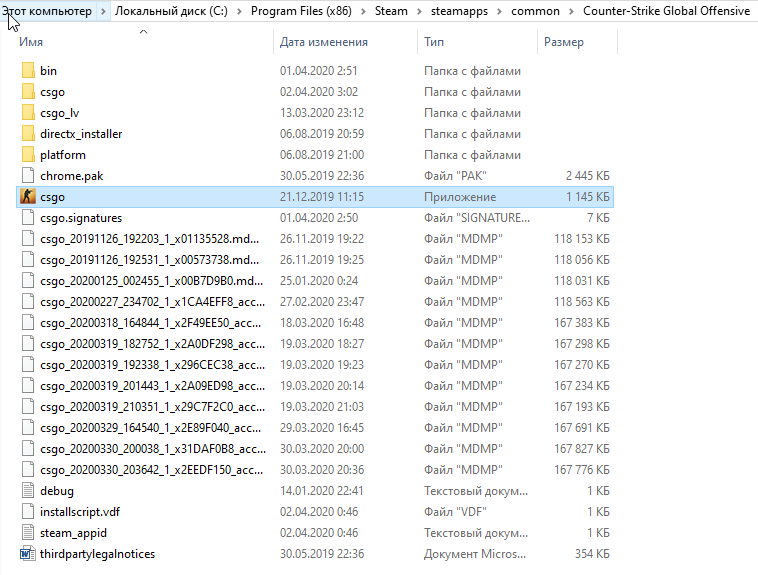Navigate to common breadcrumb
This screenshot has height=575, width=758.
pos(535,11)
